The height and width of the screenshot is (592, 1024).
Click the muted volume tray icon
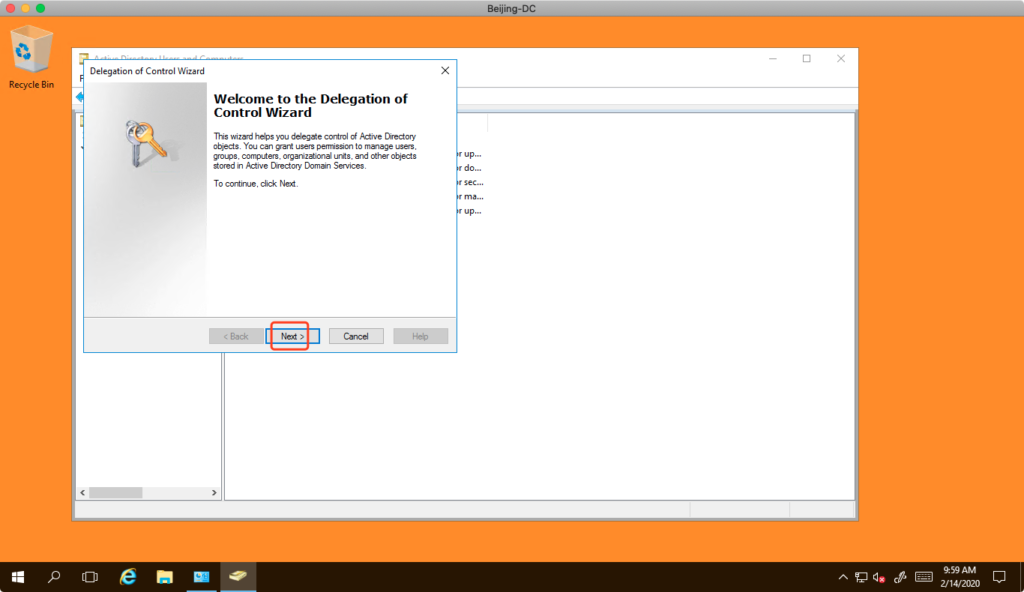(879, 577)
